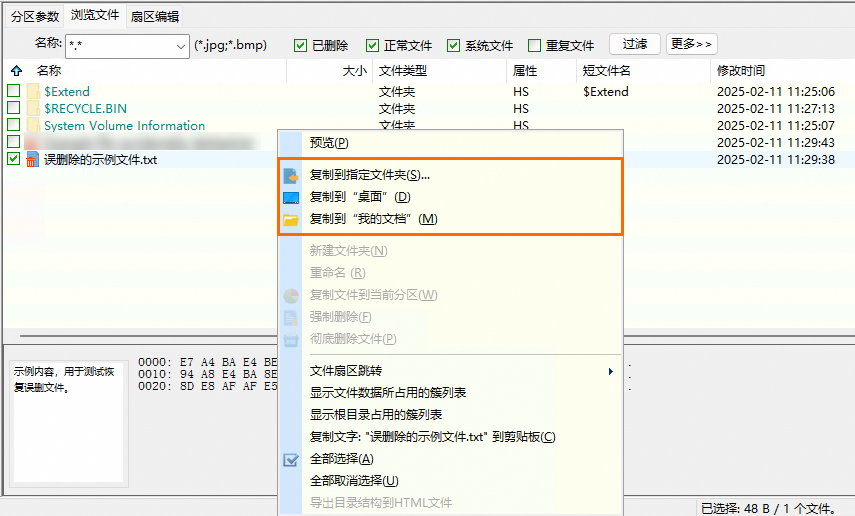Click the System Volume Information folder icon
Viewport: 855px width, 516px height.
pos(33,125)
